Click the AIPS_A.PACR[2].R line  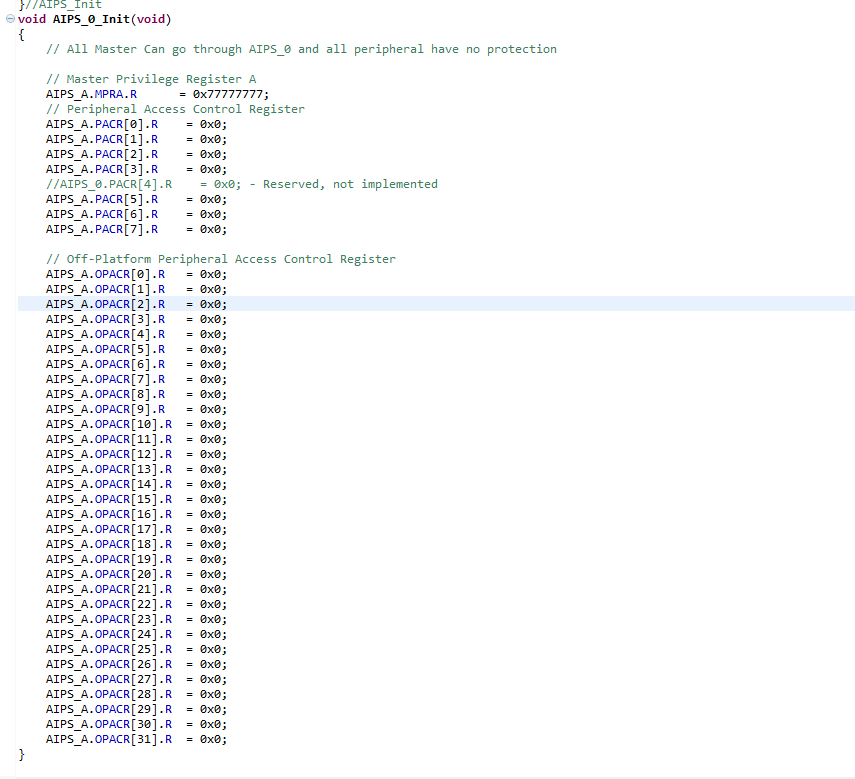pos(136,154)
